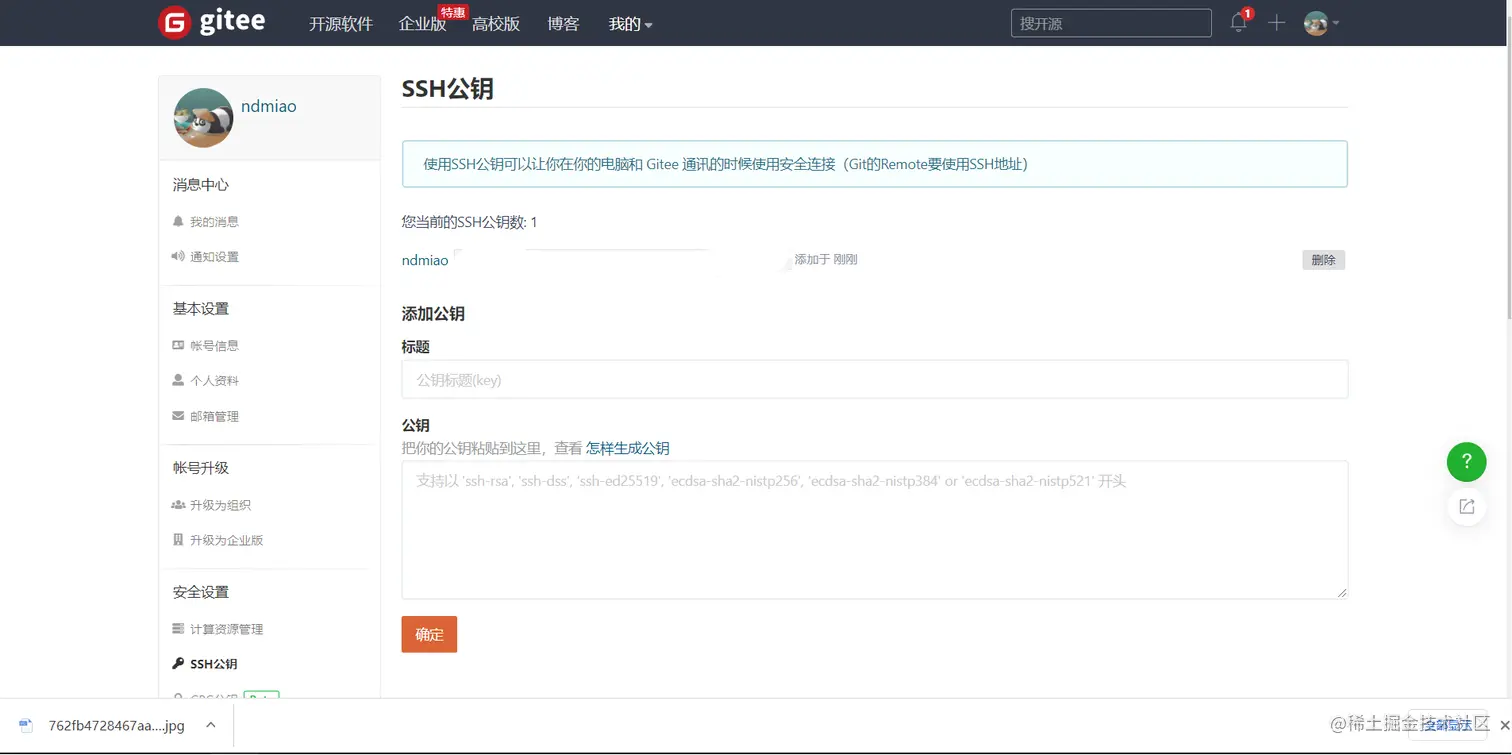Open 通知设置 in sidebar

coord(214,257)
